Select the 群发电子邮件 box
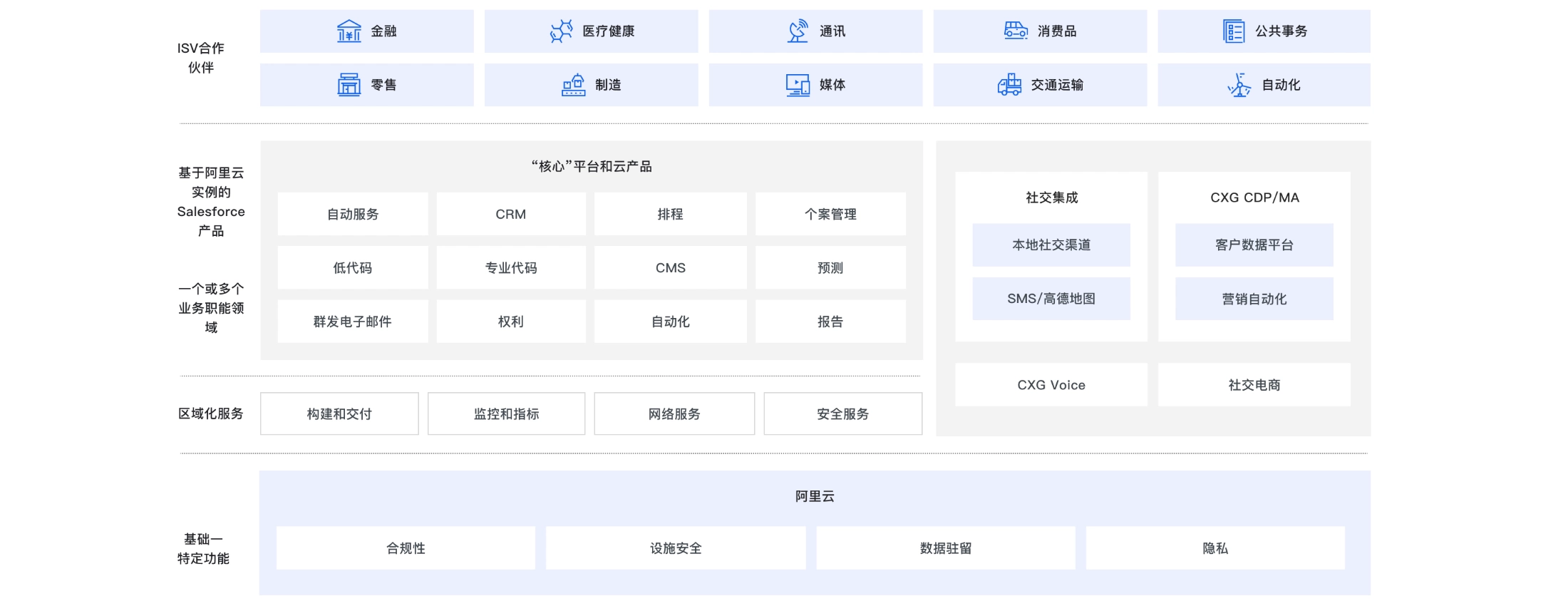Image resolution: width=1568 pixels, height=606 pixels. coord(353,322)
